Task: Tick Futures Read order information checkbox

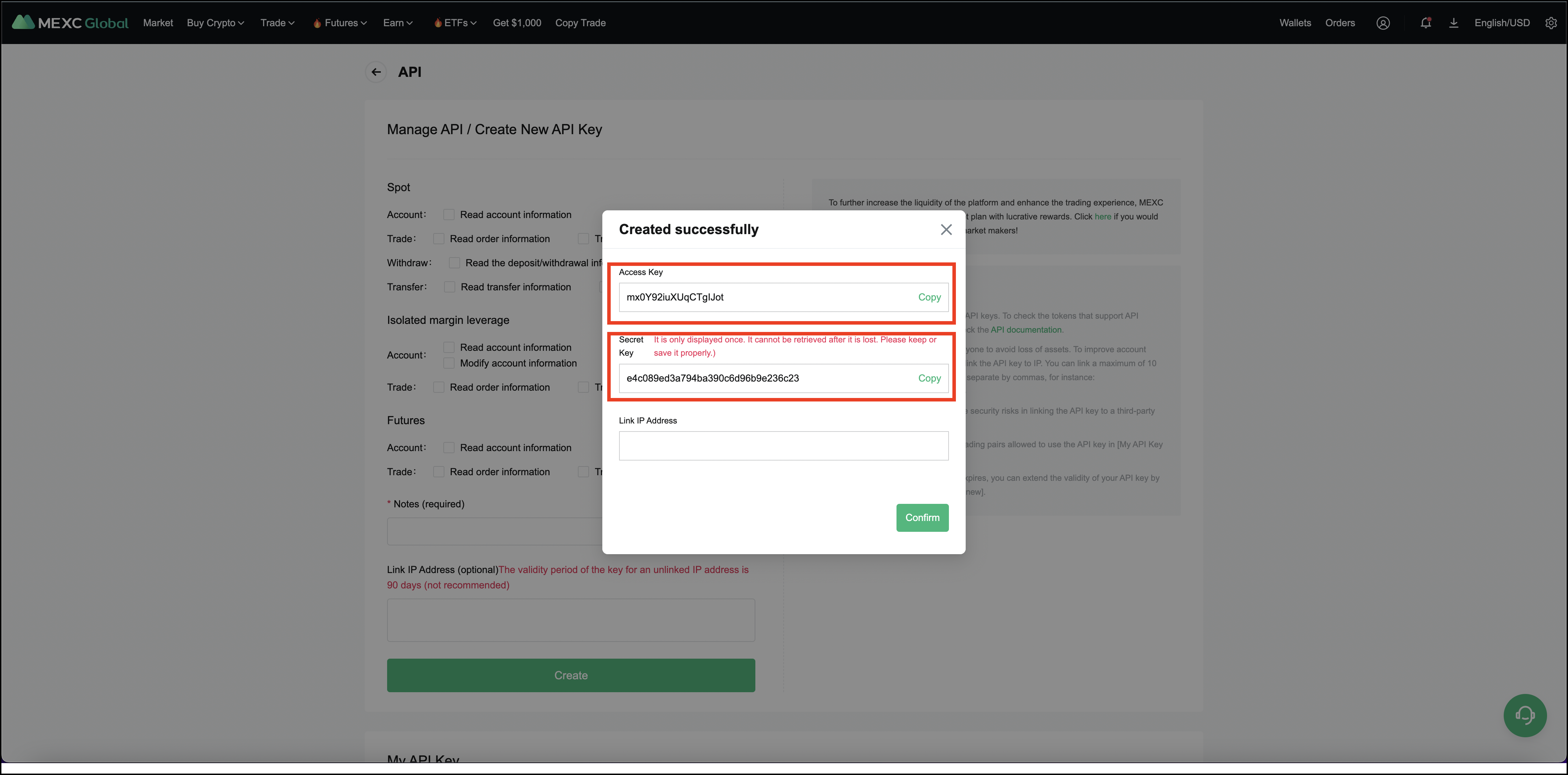Action: click(x=439, y=472)
